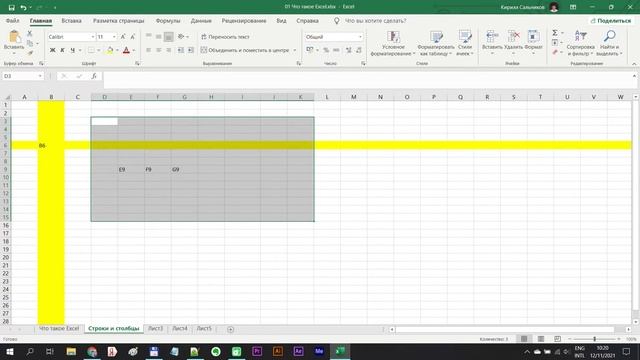Open Форматировать как таблицу gallery
This screenshot has width=640, height=360.
click(437, 43)
